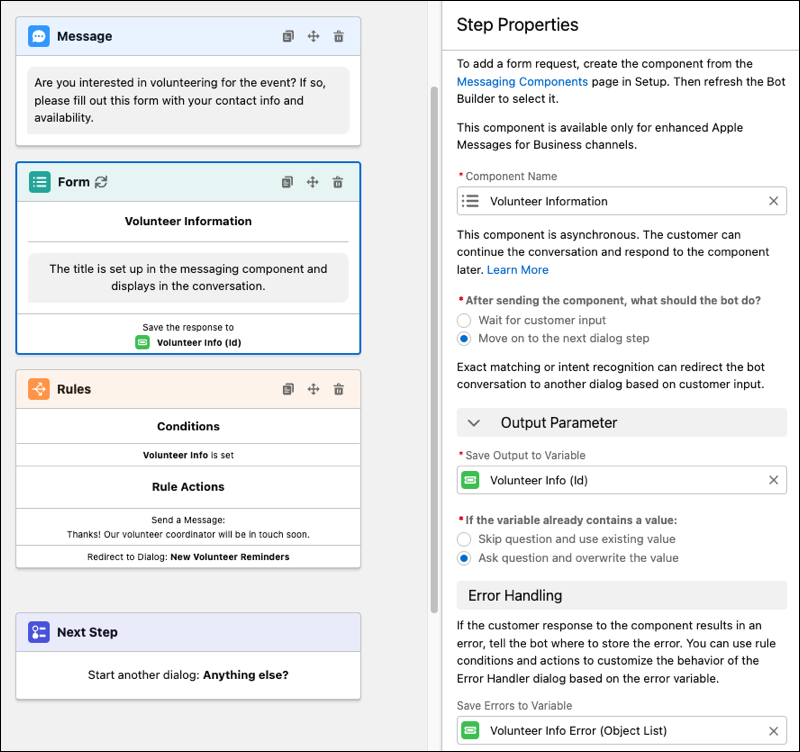
Task: Copy the Rules step
Action: pos(288,390)
